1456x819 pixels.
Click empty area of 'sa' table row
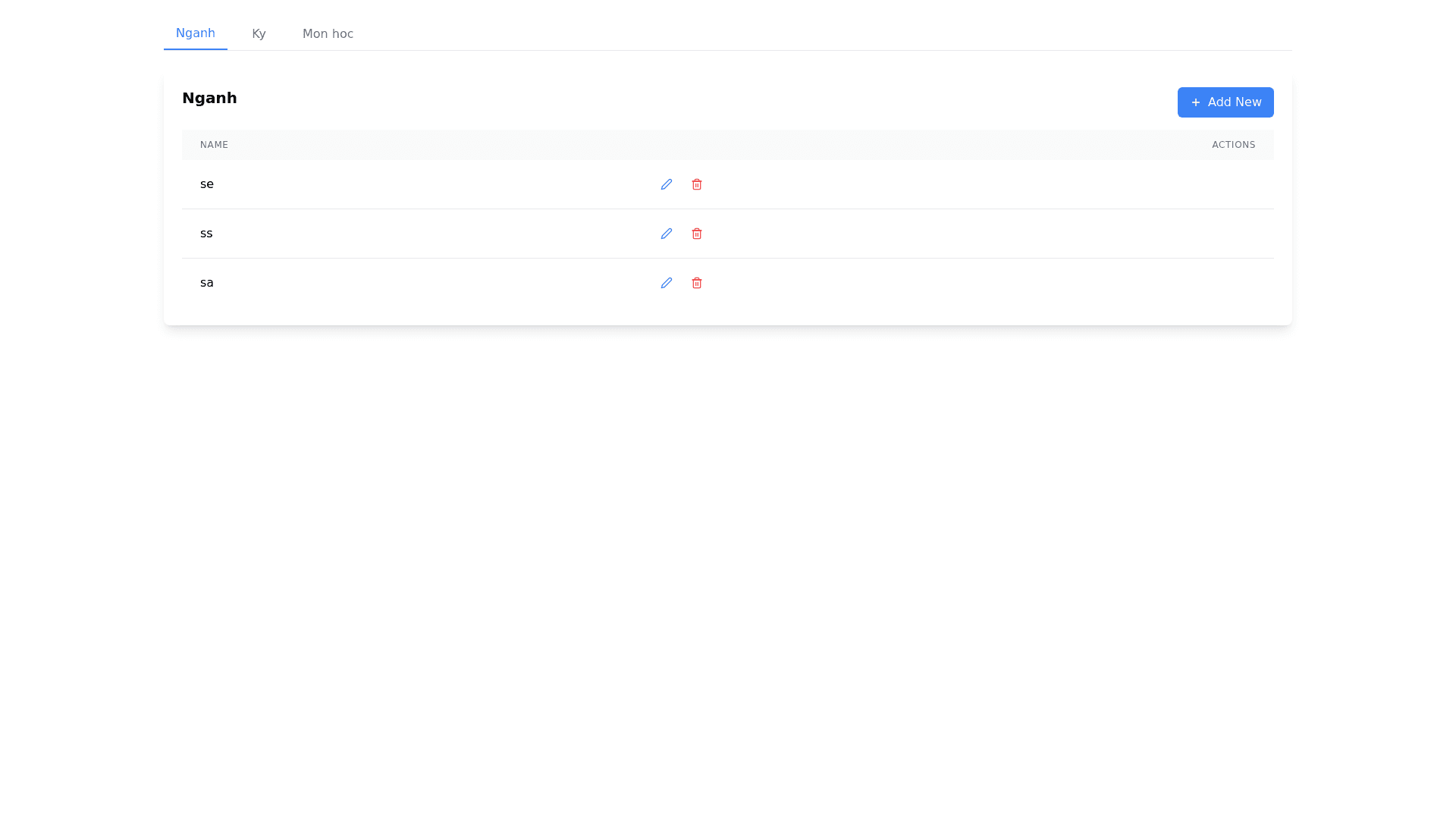click(x=986, y=283)
